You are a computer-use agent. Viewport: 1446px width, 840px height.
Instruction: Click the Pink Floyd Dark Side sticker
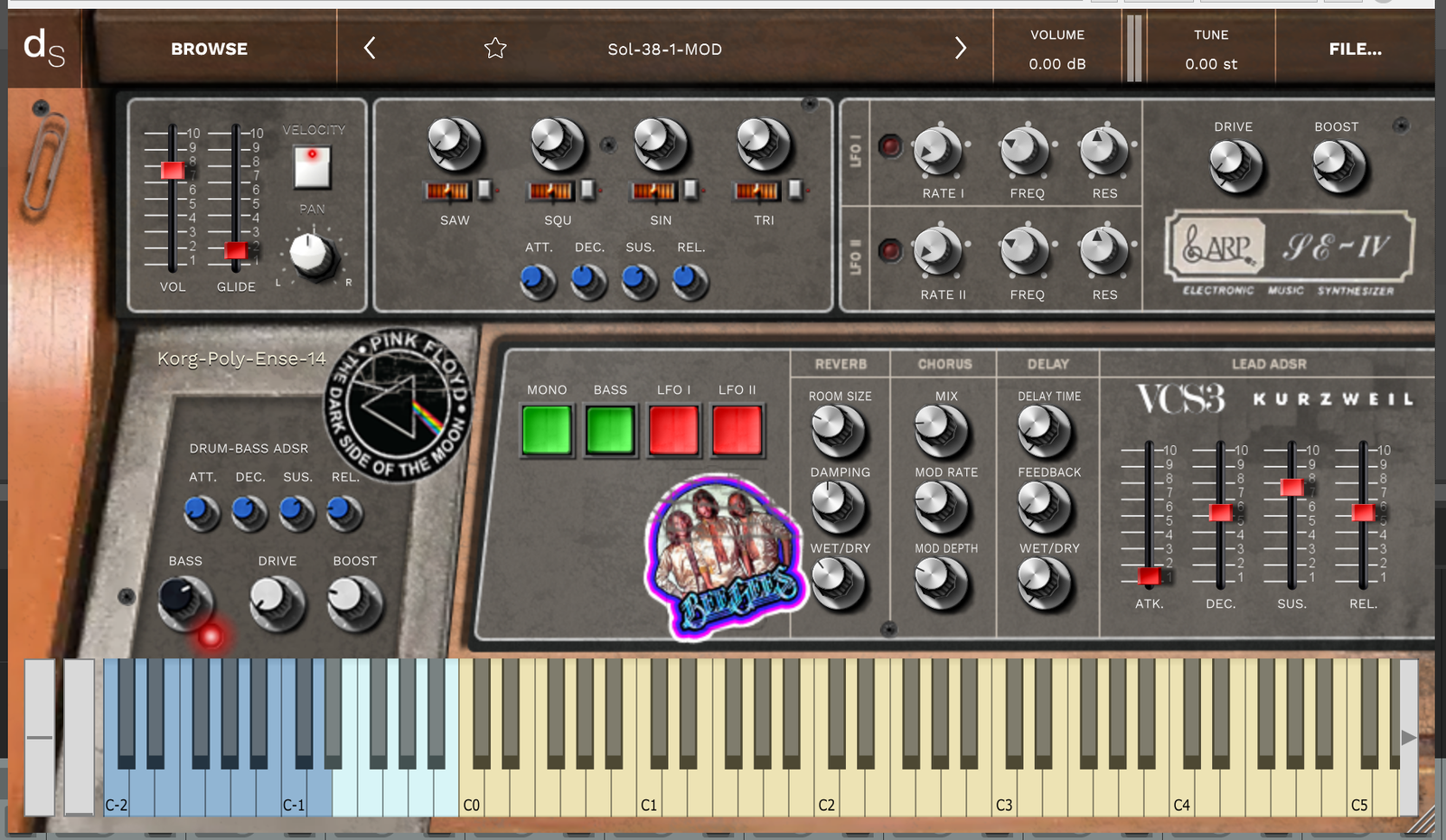(x=398, y=405)
